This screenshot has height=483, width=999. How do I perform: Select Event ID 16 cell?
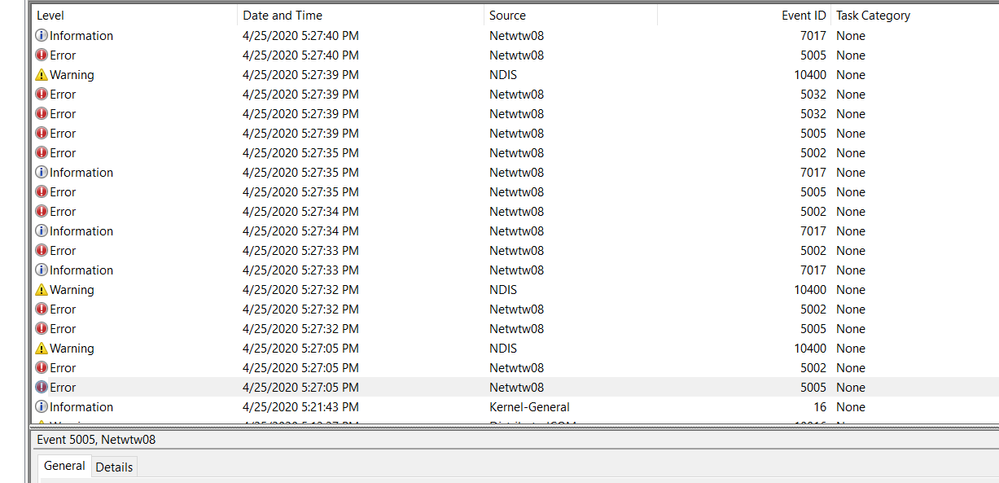coord(820,407)
